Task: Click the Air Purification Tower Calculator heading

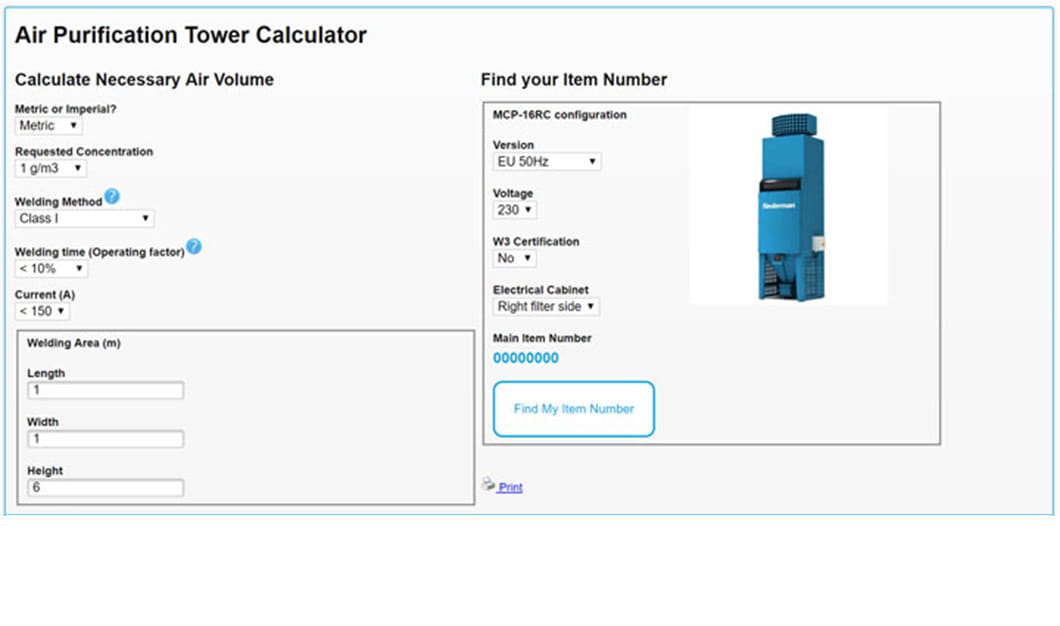Action: pyautogui.click(x=191, y=36)
